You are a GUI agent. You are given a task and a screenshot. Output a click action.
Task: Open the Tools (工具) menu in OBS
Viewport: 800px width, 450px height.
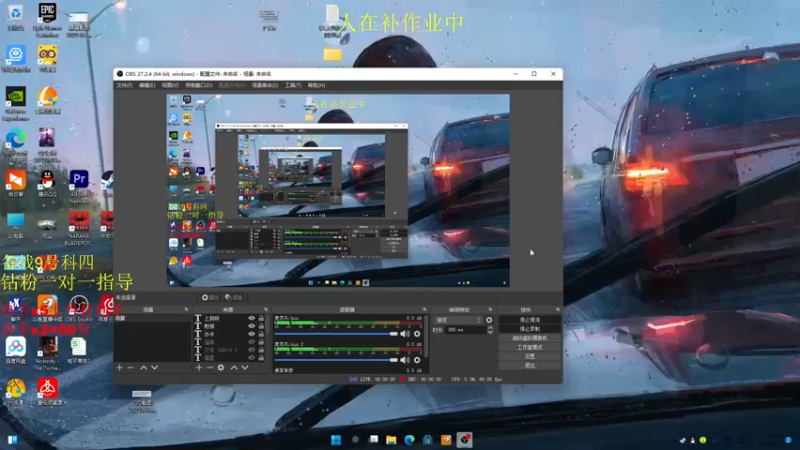coord(293,85)
